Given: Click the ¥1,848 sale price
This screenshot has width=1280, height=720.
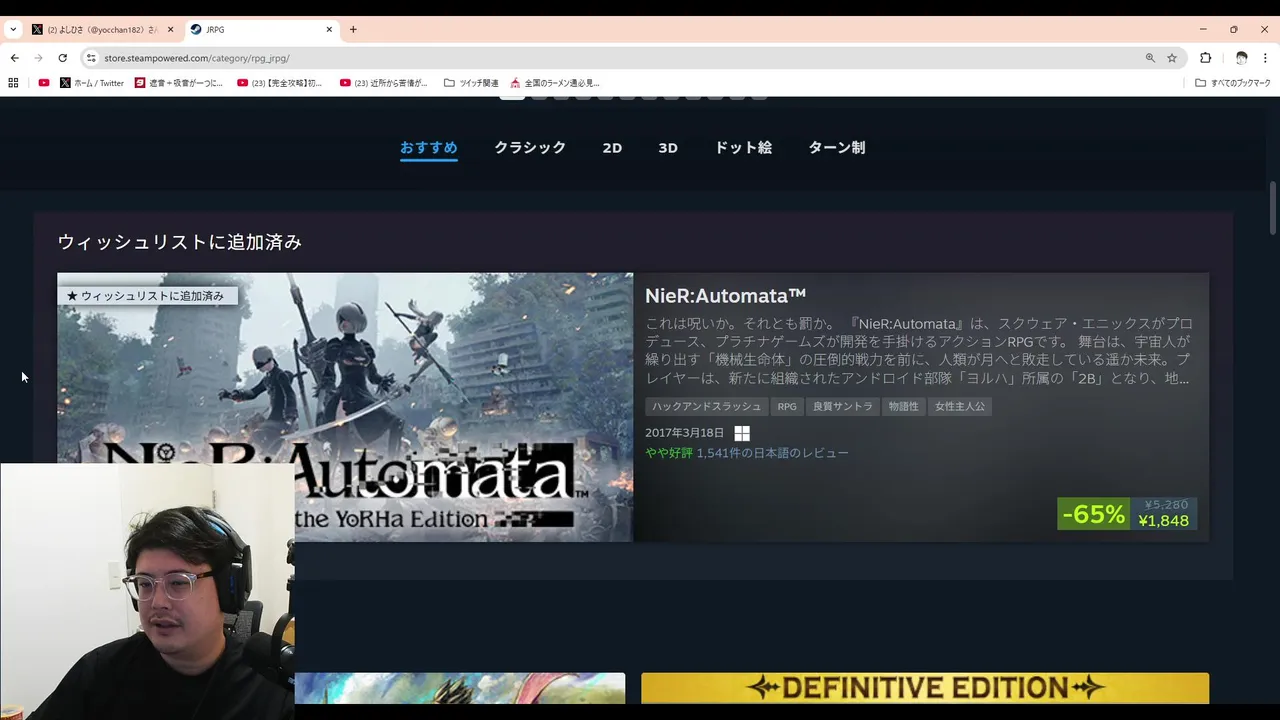Looking at the screenshot, I should point(1163,521).
